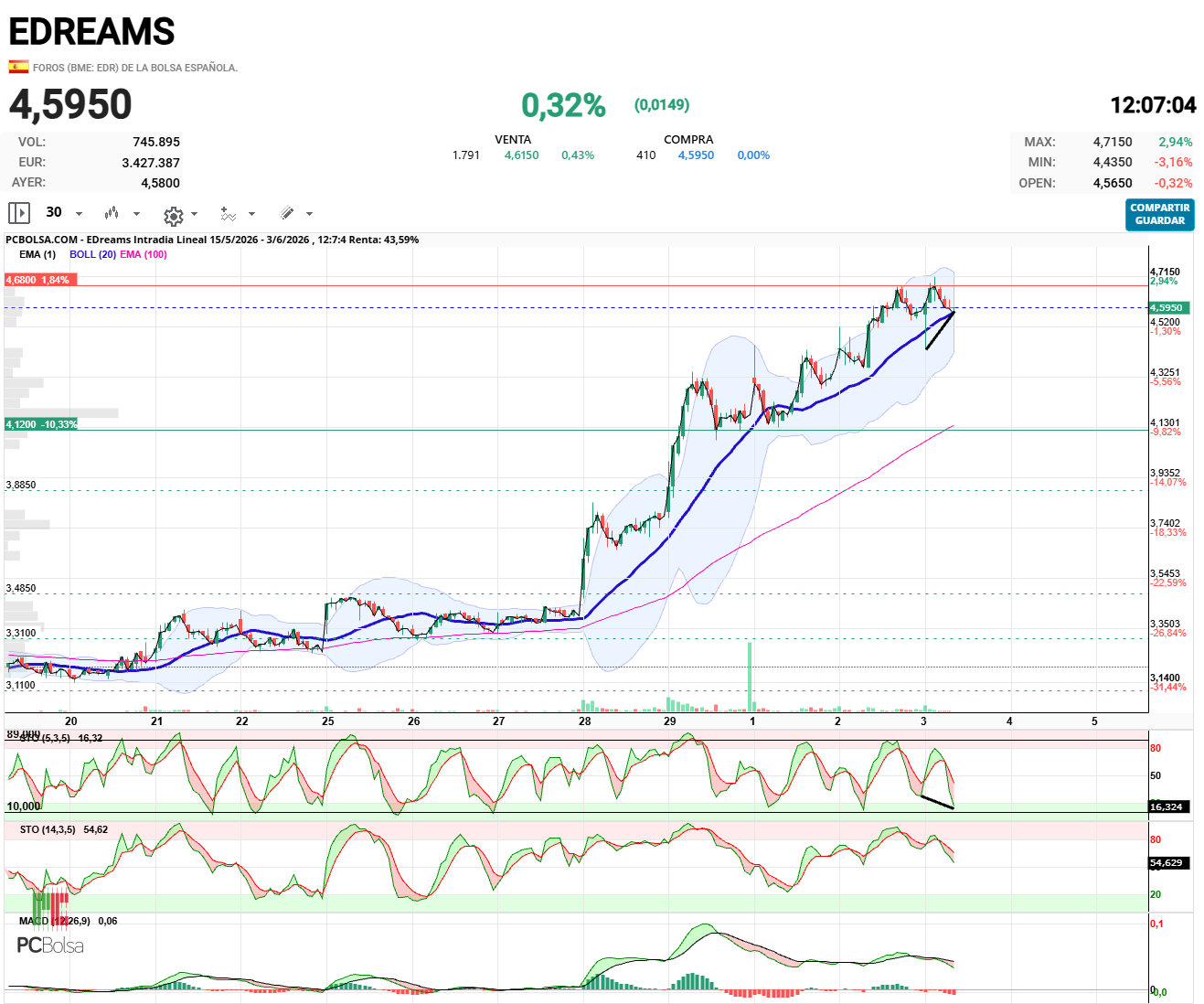The width and height of the screenshot is (1204, 1004).
Task: Select the drawing pencil tool
Action: click(287, 213)
